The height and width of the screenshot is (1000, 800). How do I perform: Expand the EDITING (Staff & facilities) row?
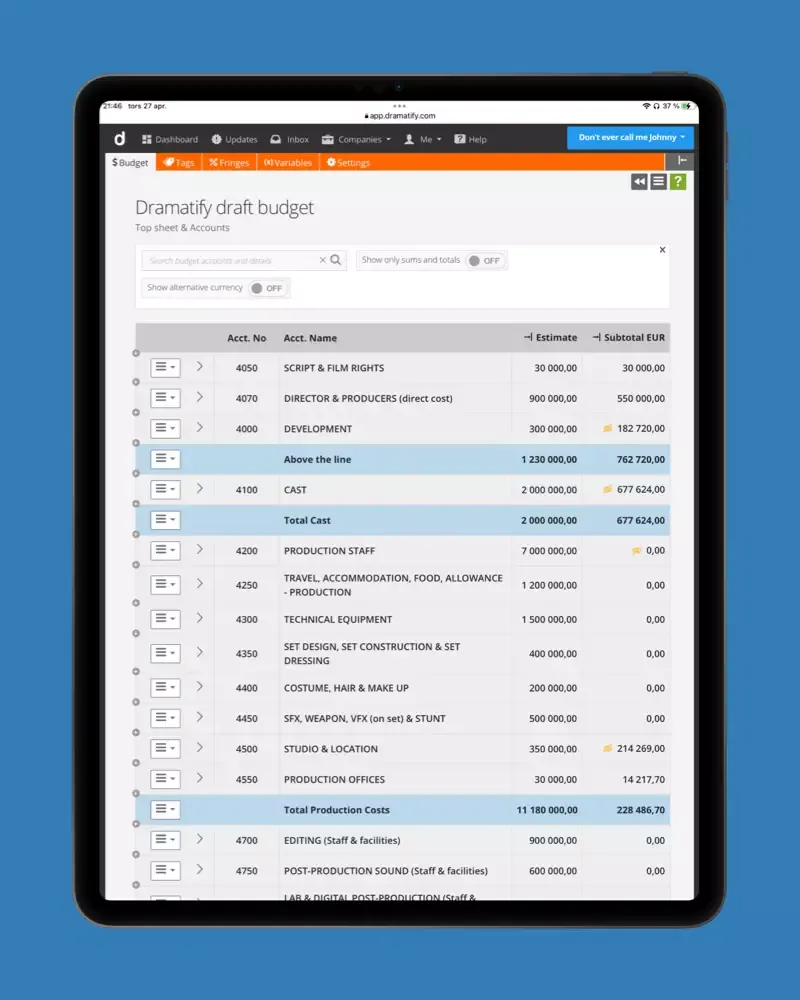point(200,839)
